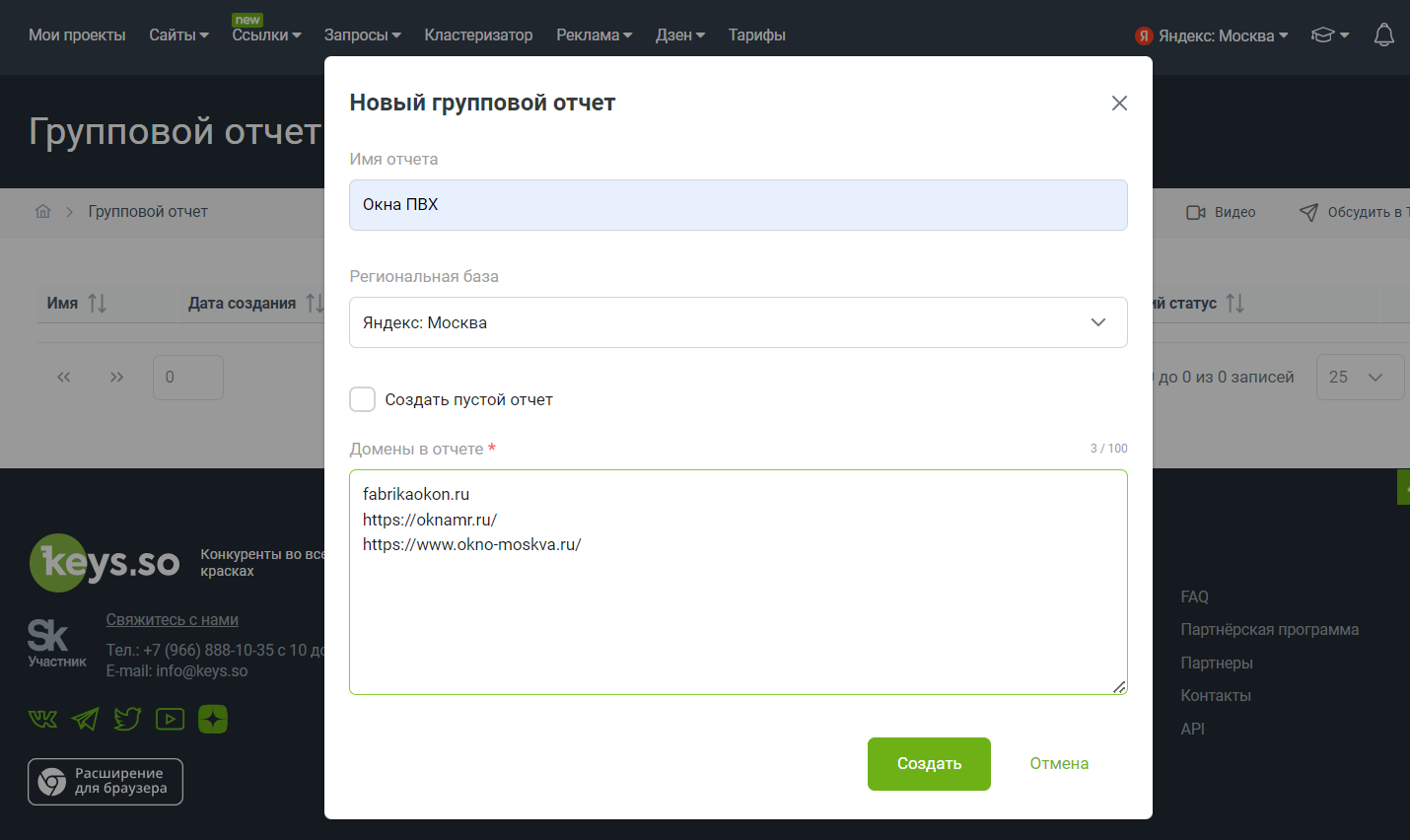1410x840 pixels.
Task: Click the Расширение для браузера button
Action: point(106,782)
